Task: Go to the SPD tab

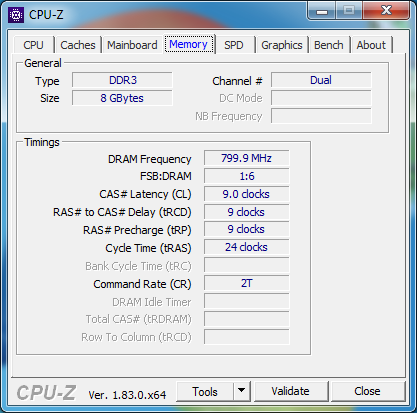Action: click(x=234, y=45)
